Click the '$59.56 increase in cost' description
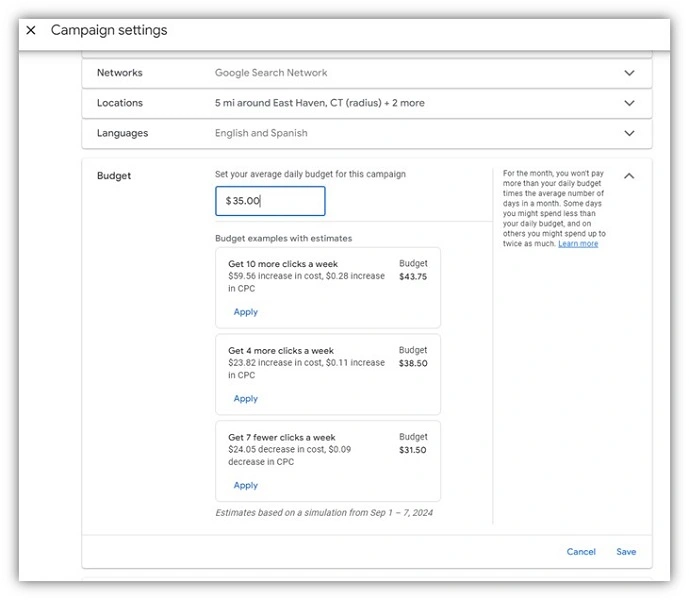 tap(306, 282)
